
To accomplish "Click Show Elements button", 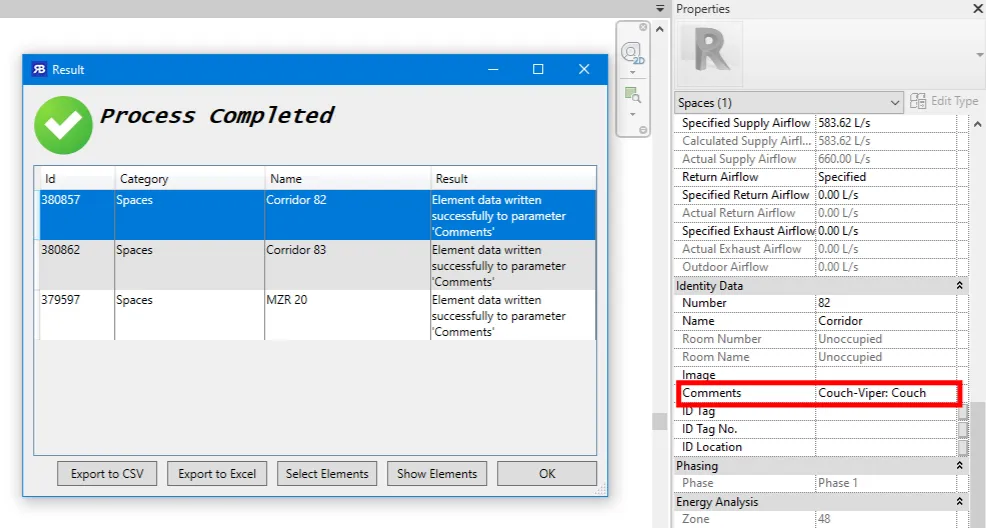I will click(437, 474).
